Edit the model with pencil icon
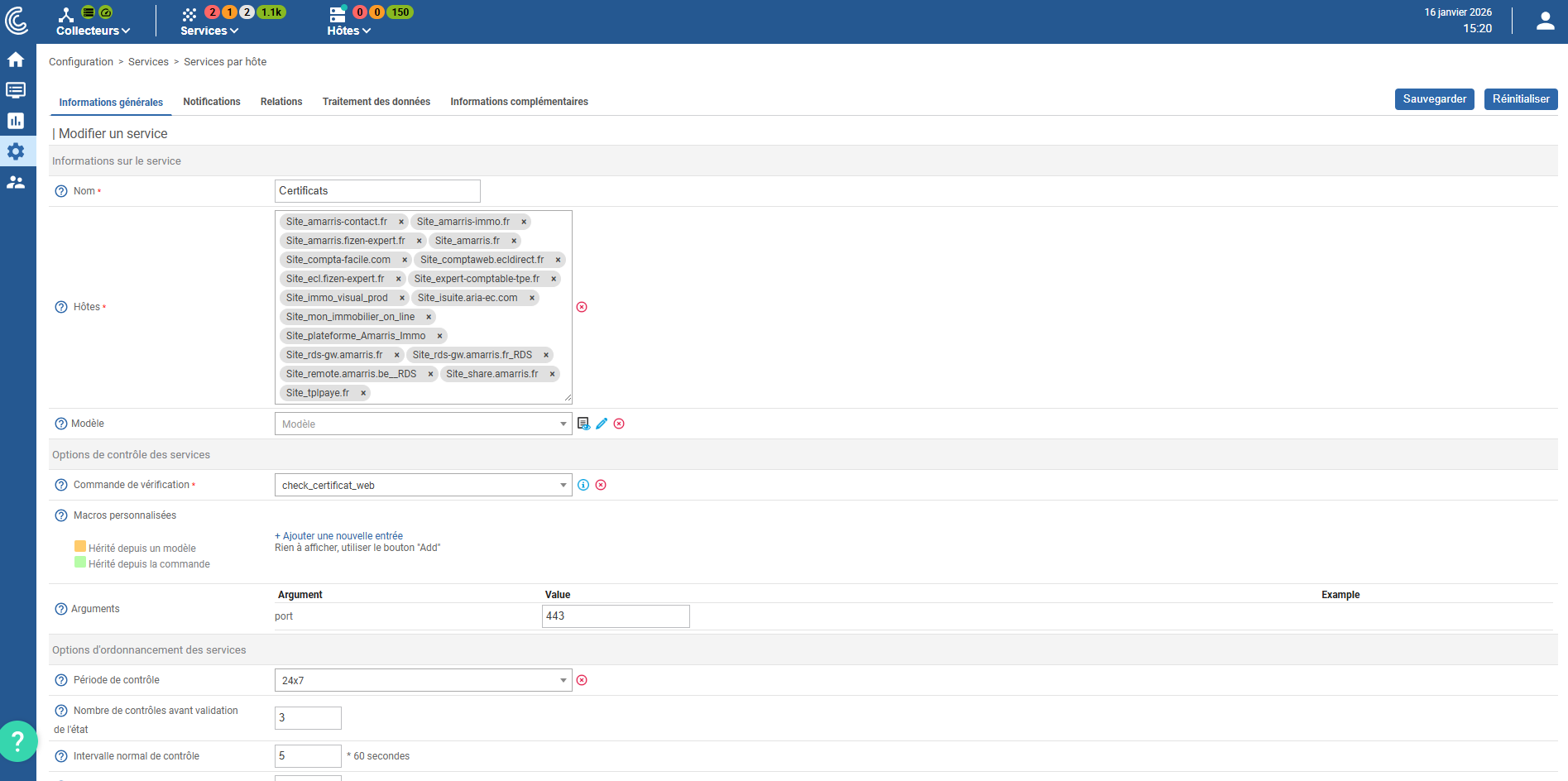Viewport: 1568px width, 781px height. point(602,424)
